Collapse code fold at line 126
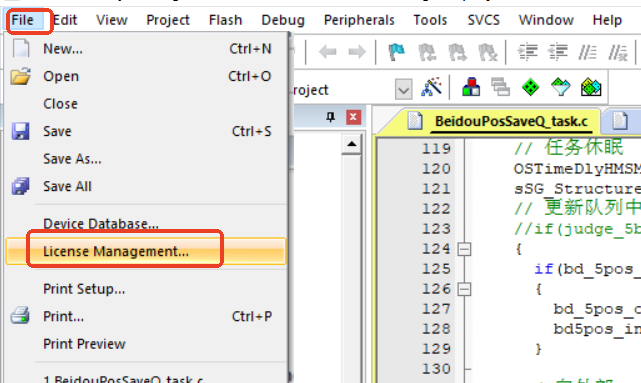 (464, 289)
